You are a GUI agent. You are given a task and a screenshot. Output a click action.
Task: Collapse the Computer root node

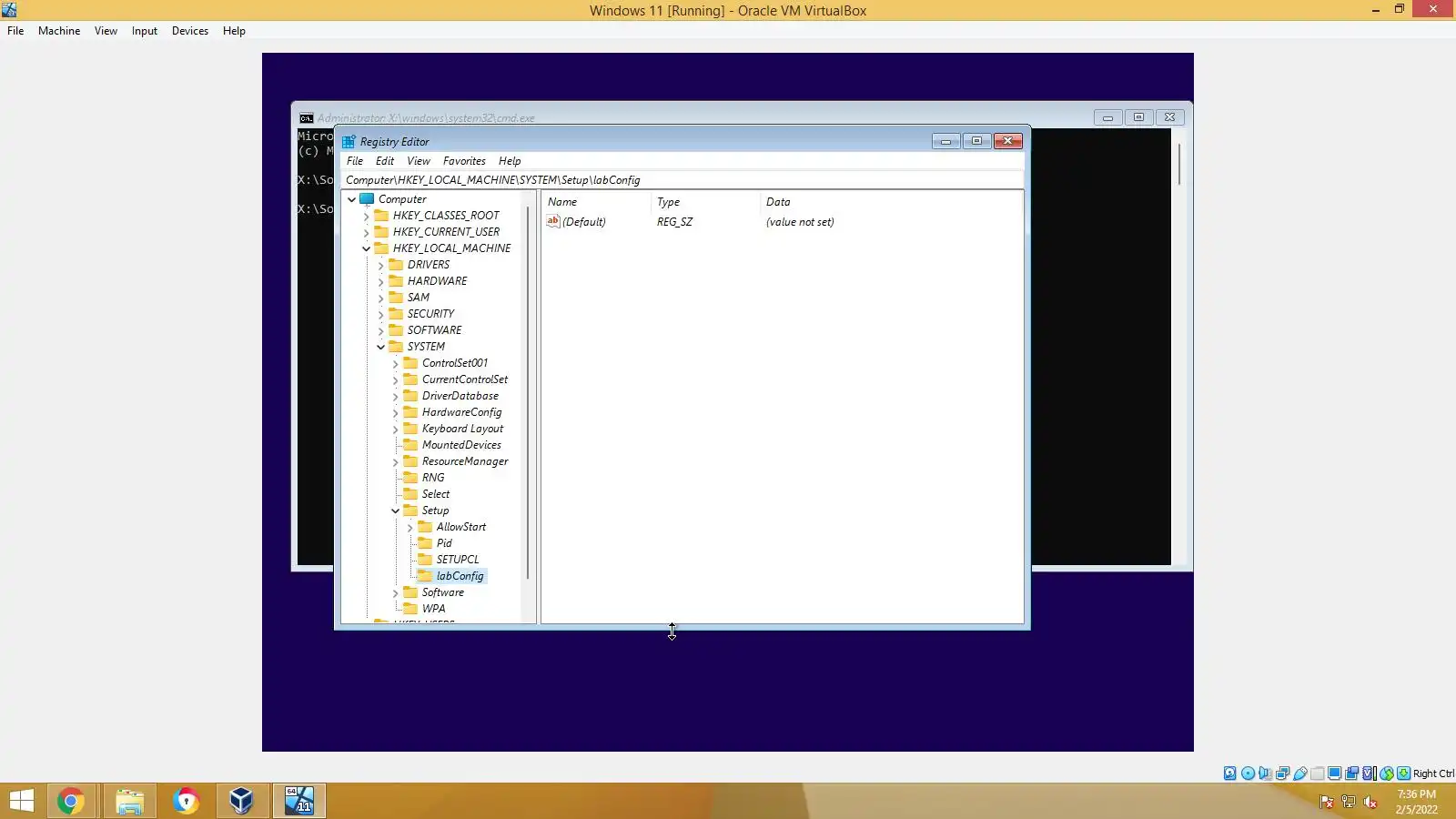tap(352, 199)
